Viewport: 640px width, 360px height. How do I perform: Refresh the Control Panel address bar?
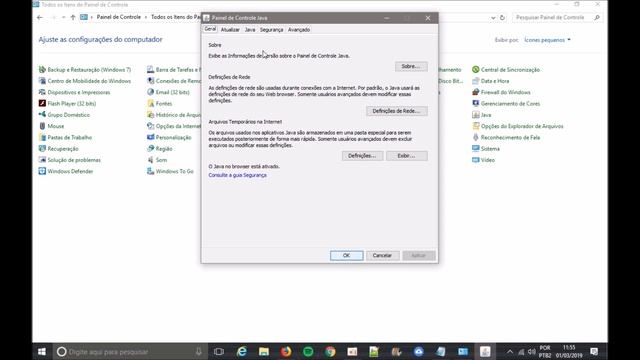pos(502,18)
